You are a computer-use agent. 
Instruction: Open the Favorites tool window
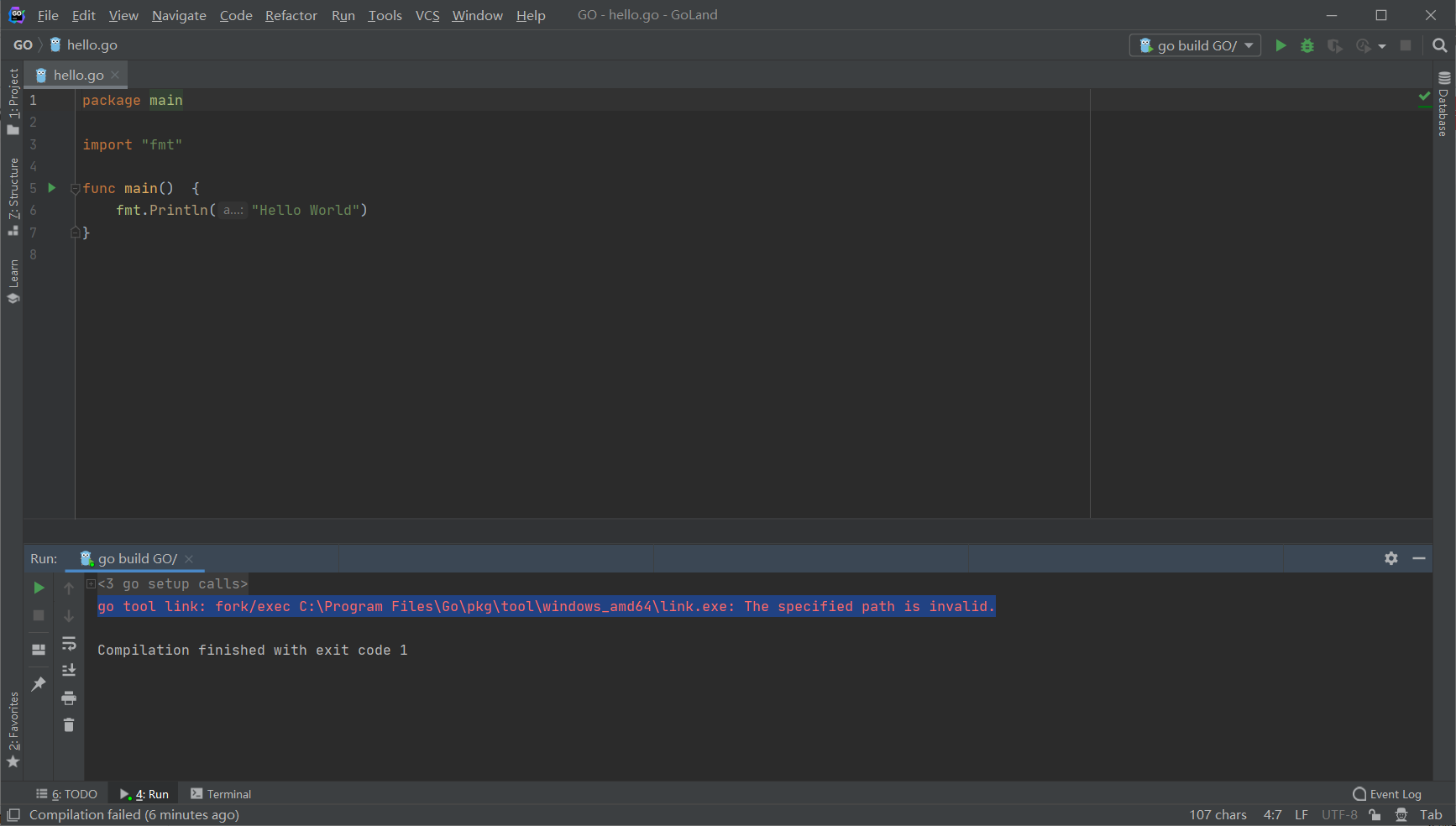point(13,729)
